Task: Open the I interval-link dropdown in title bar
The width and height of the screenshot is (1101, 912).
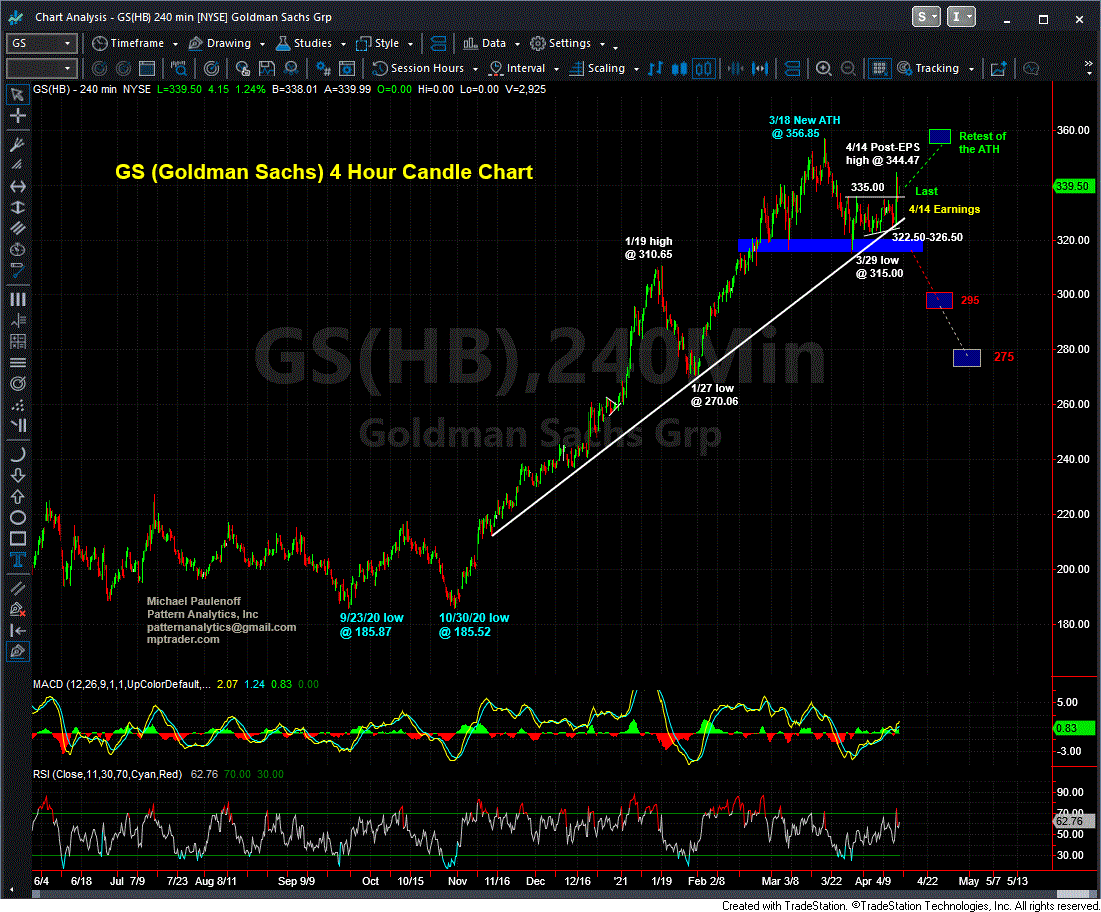Action: pyautogui.click(x=961, y=17)
